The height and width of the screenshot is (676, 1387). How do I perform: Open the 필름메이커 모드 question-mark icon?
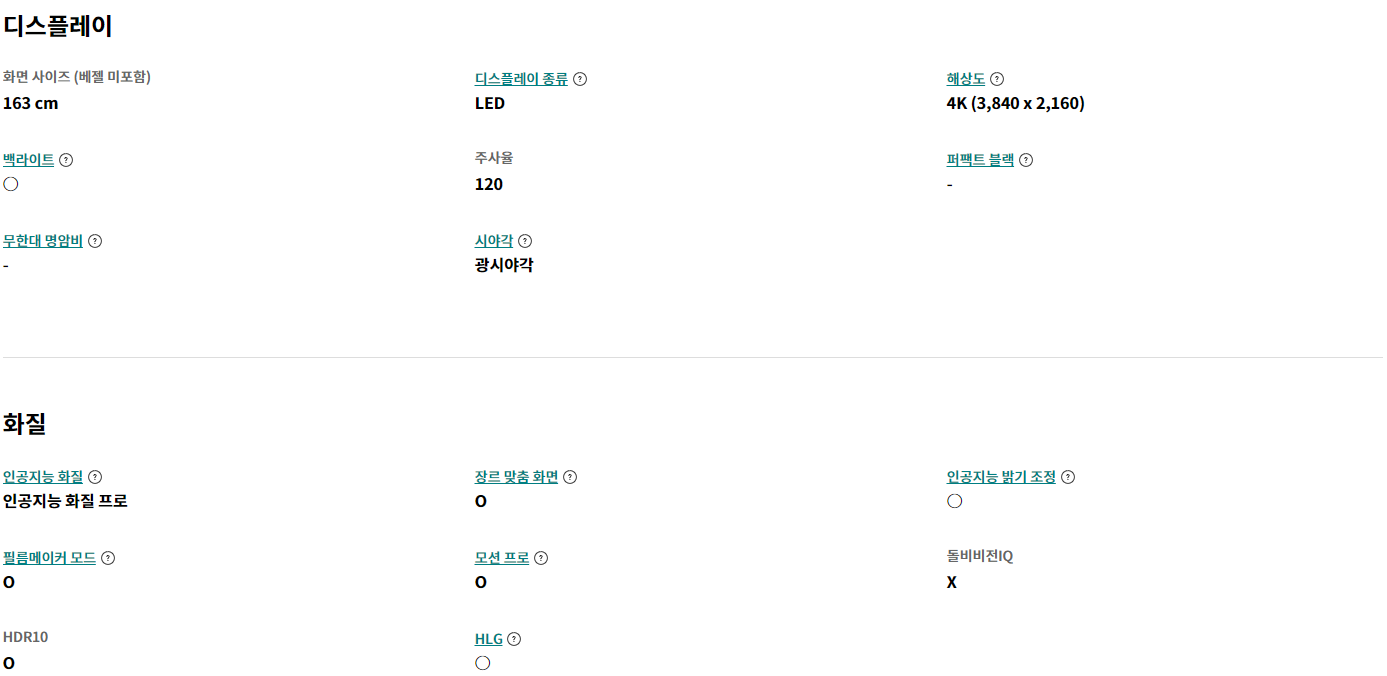[x=108, y=558]
